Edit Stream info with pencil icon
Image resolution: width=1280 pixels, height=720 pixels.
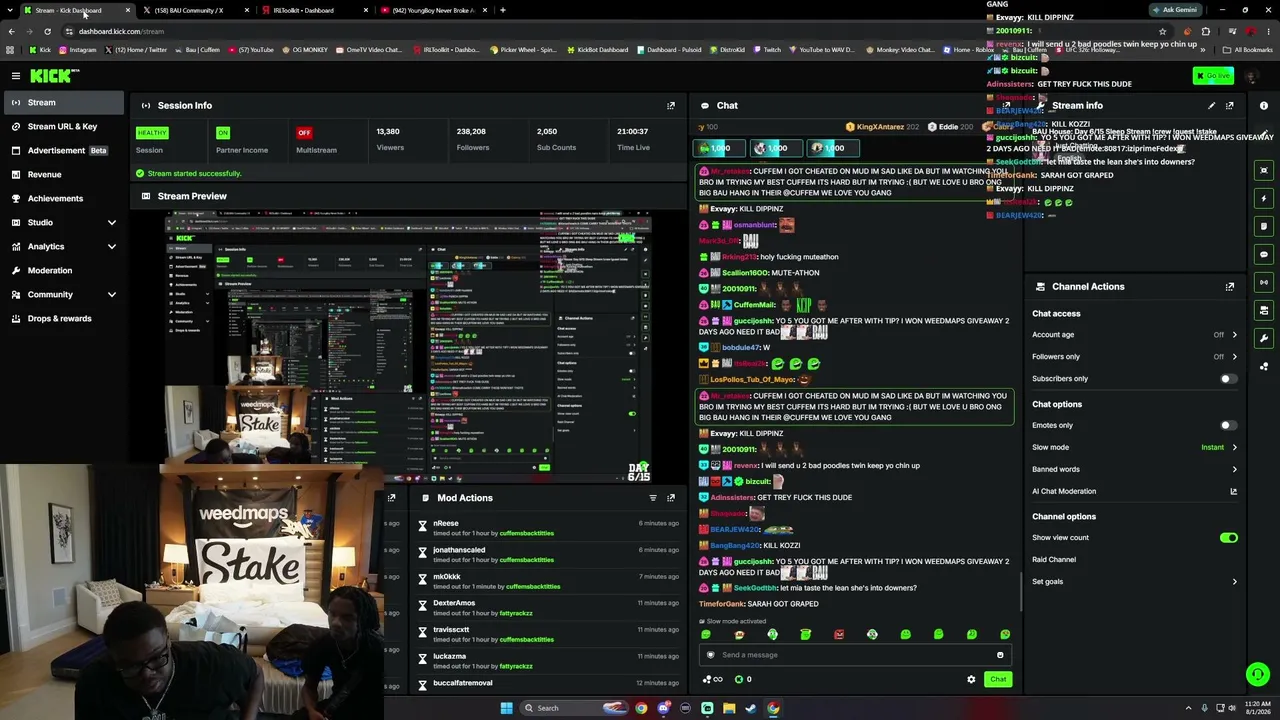click(1211, 105)
